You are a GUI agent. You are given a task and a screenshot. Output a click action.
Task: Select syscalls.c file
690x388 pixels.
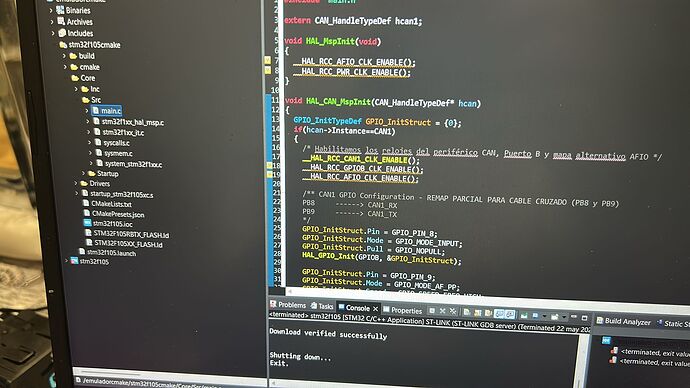tap(113, 143)
